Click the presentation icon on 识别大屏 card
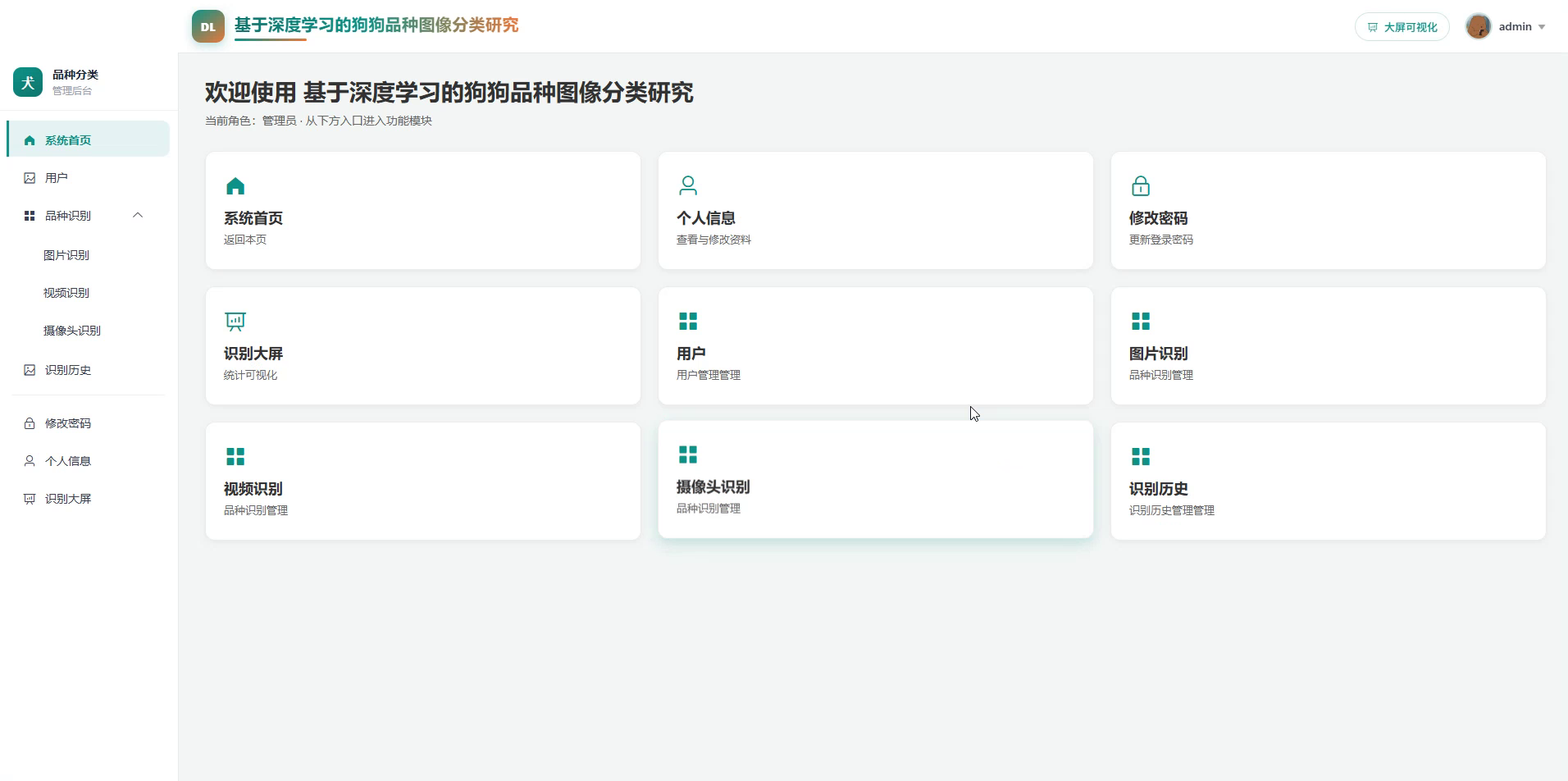 [x=235, y=322]
